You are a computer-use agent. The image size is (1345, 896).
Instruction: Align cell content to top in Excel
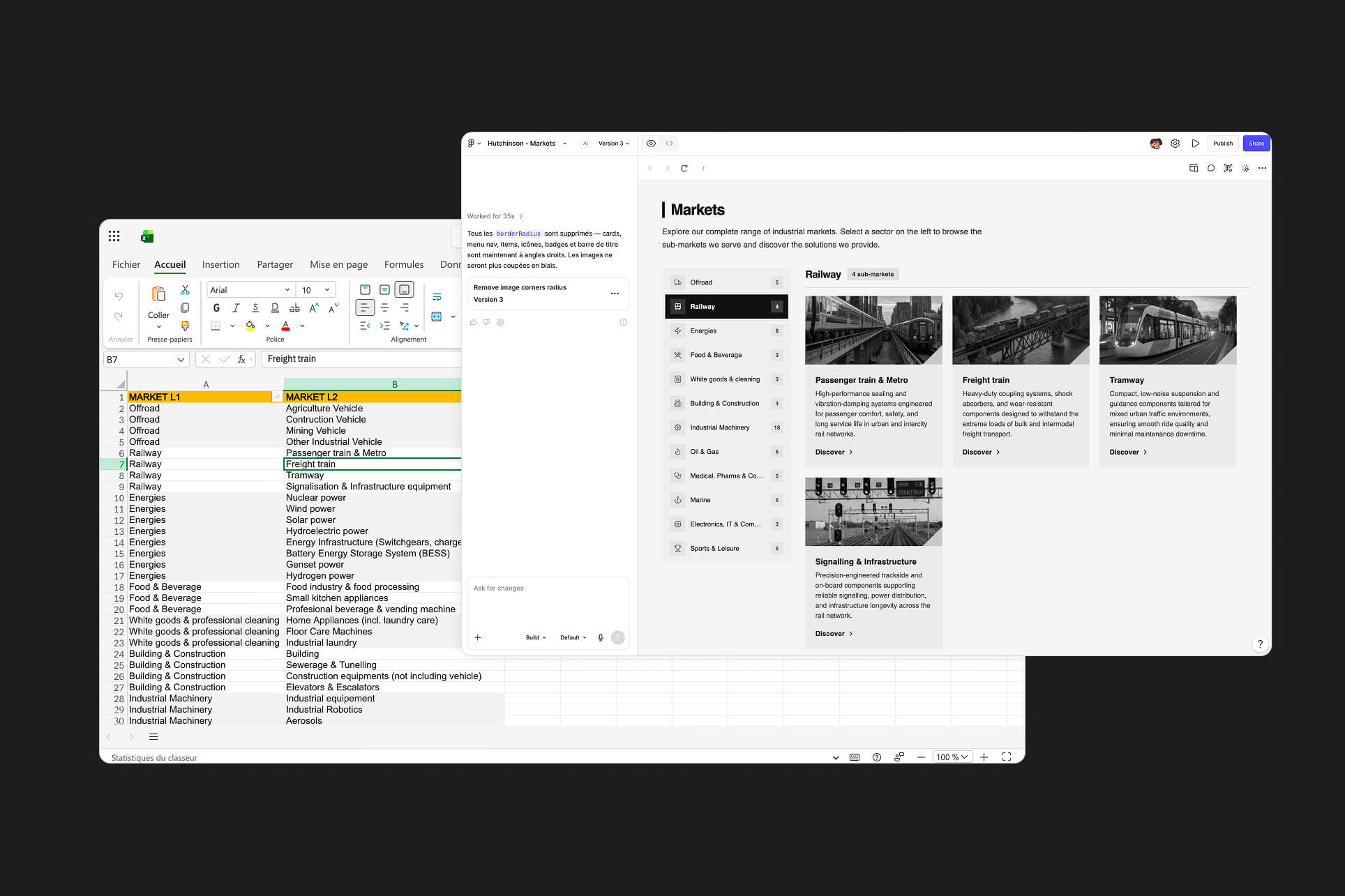[x=365, y=289]
